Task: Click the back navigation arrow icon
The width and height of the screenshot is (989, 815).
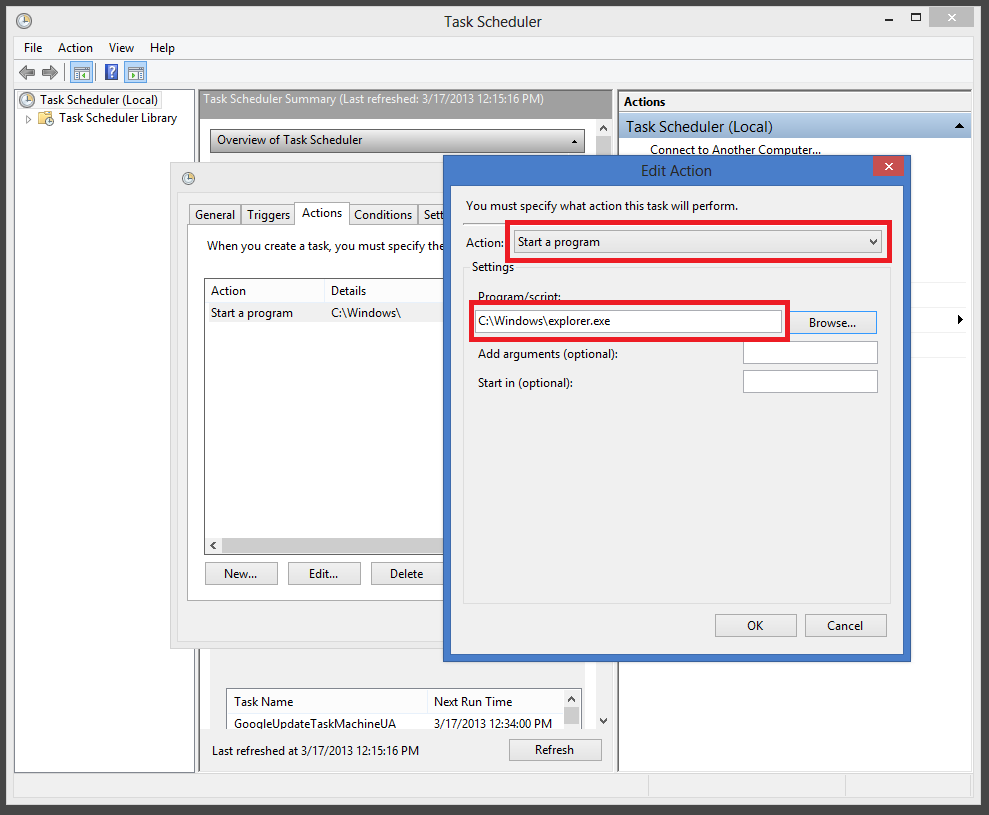Action: 27,72
